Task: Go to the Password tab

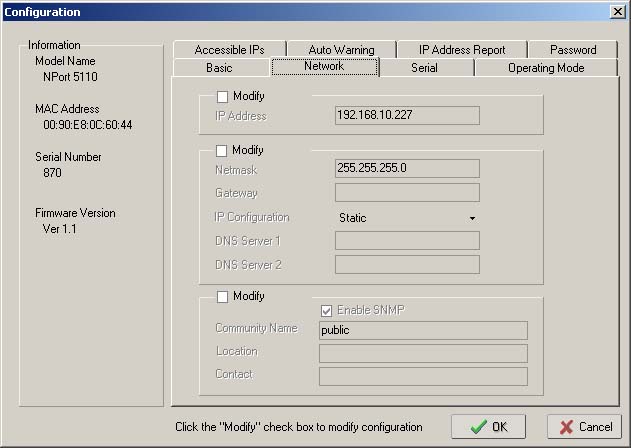Action: coord(572,50)
